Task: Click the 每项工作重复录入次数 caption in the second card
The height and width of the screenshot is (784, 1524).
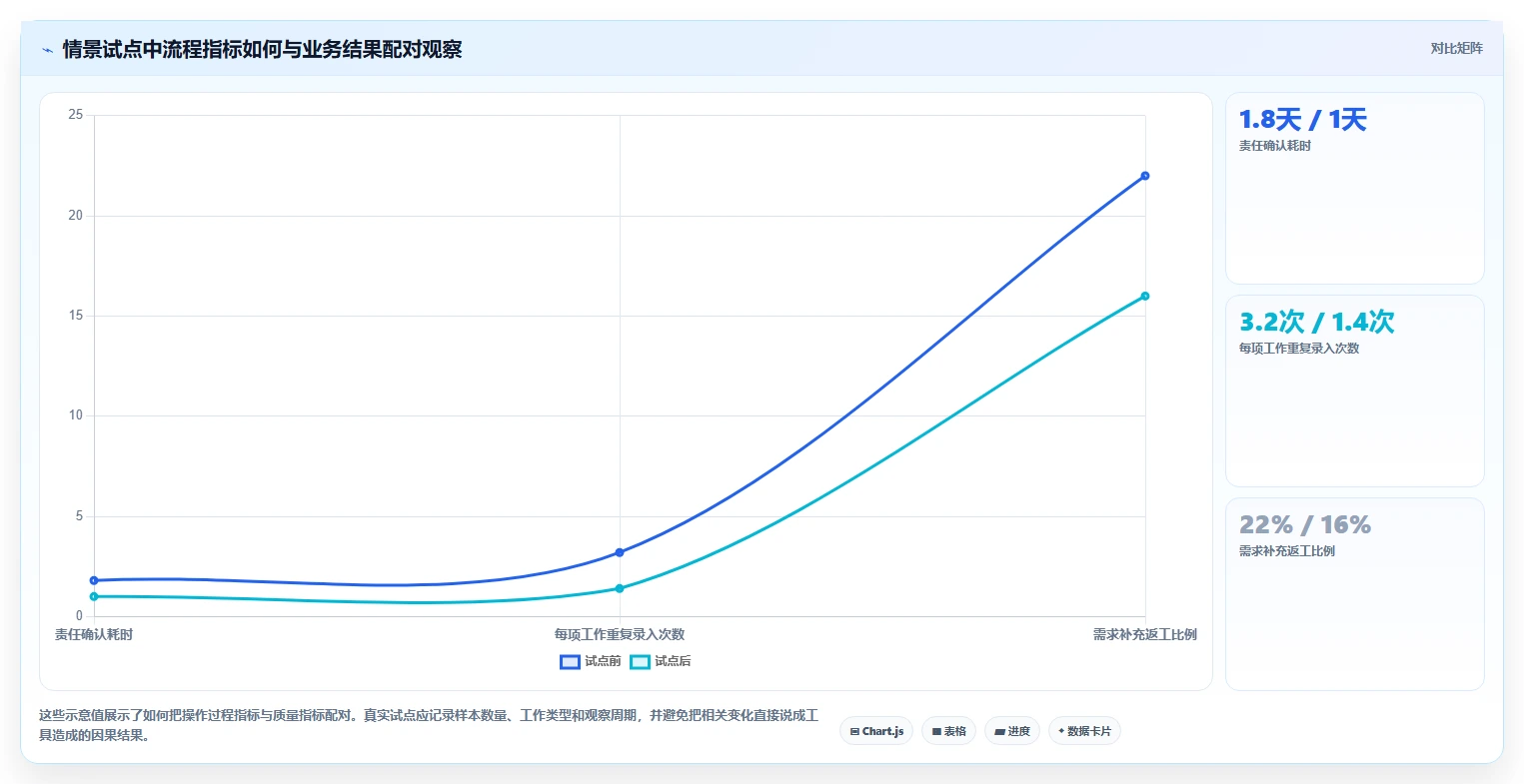Action: (x=1299, y=349)
